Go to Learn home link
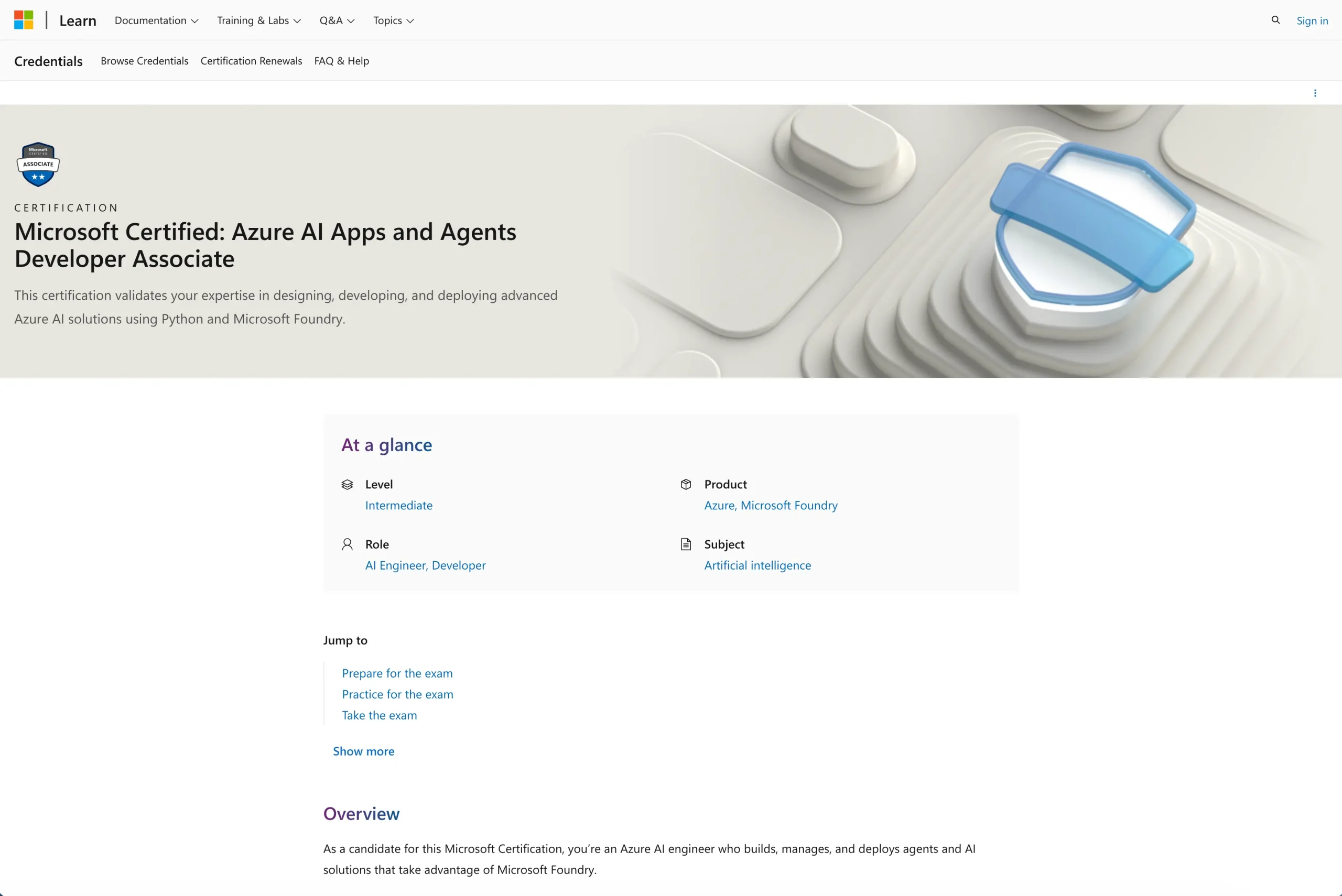The width and height of the screenshot is (1342, 896). pos(78,20)
